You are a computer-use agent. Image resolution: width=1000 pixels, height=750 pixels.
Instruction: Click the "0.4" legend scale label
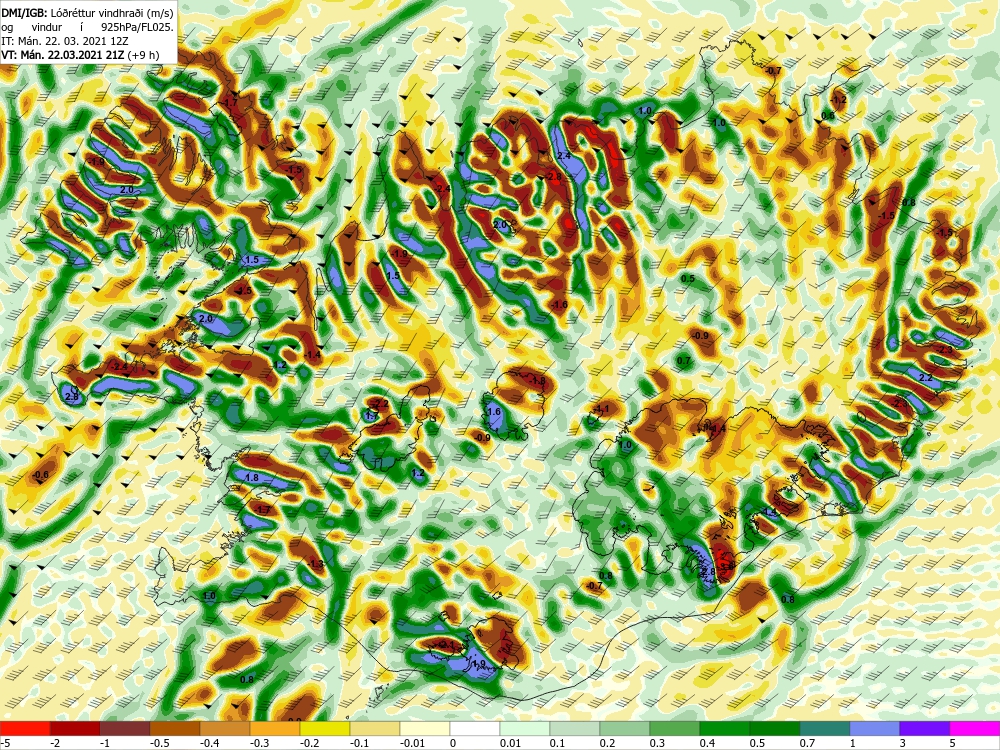click(708, 743)
